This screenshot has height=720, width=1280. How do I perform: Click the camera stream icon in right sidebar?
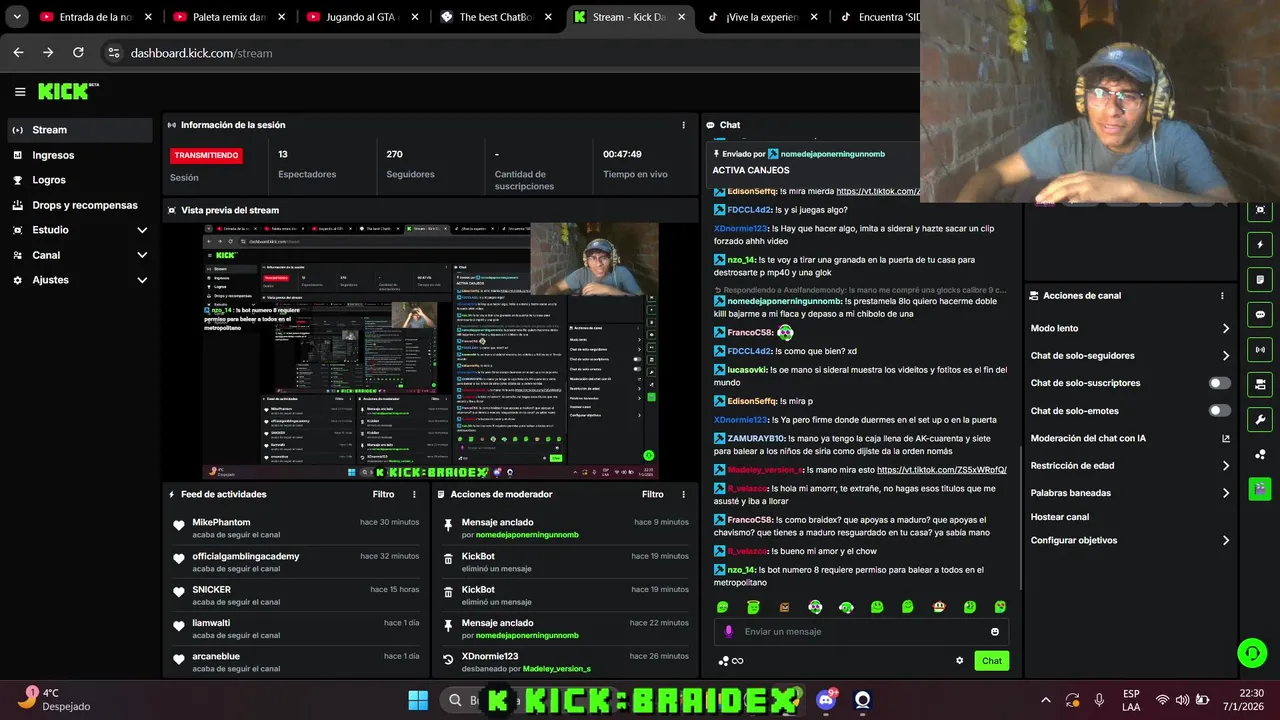point(1260,385)
